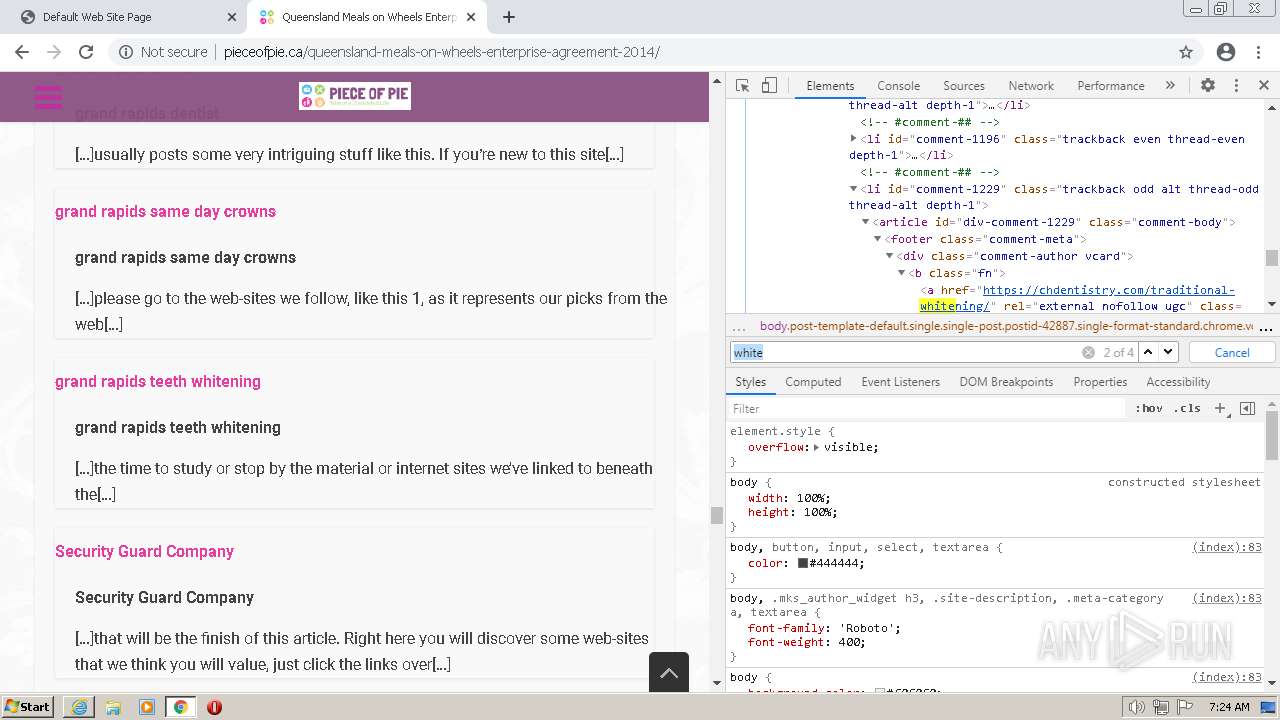Open the Accessibility tab
Image resolution: width=1280 pixels, height=720 pixels.
coord(1178,382)
